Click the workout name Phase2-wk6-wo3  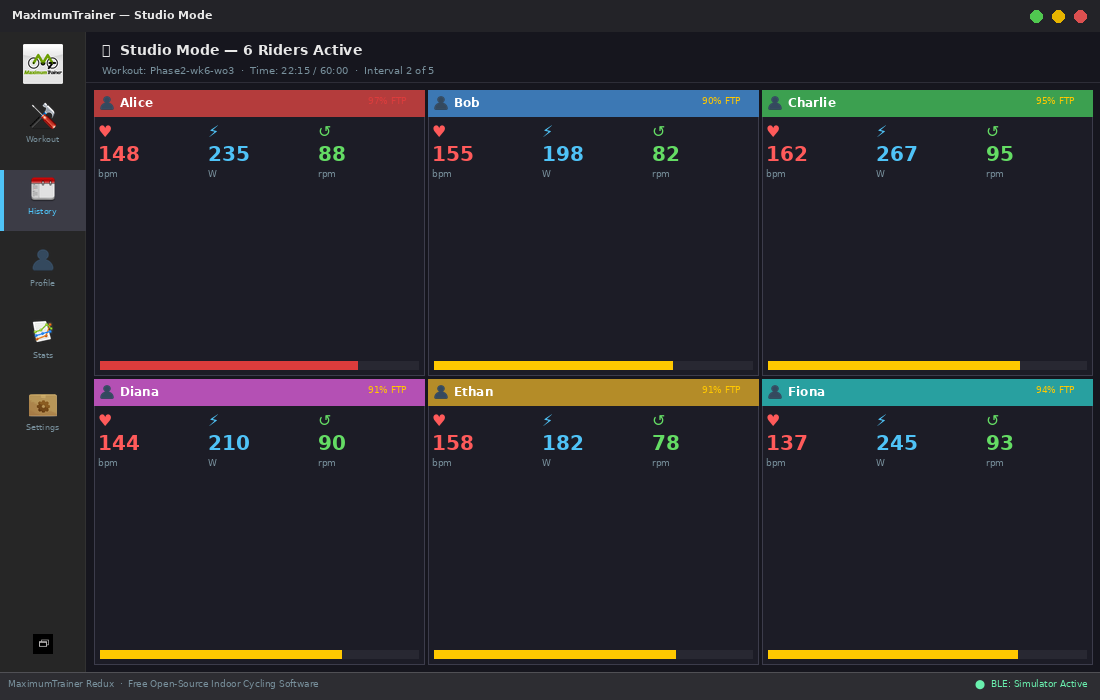tap(191, 70)
